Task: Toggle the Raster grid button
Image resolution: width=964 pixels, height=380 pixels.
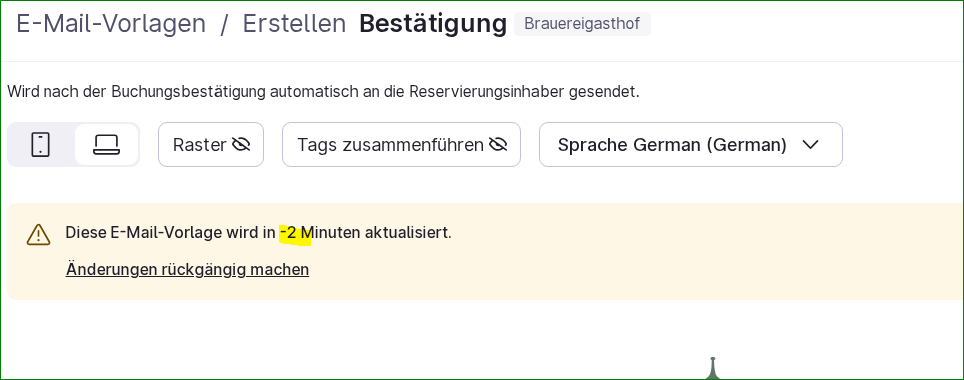Action: pos(211,144)
